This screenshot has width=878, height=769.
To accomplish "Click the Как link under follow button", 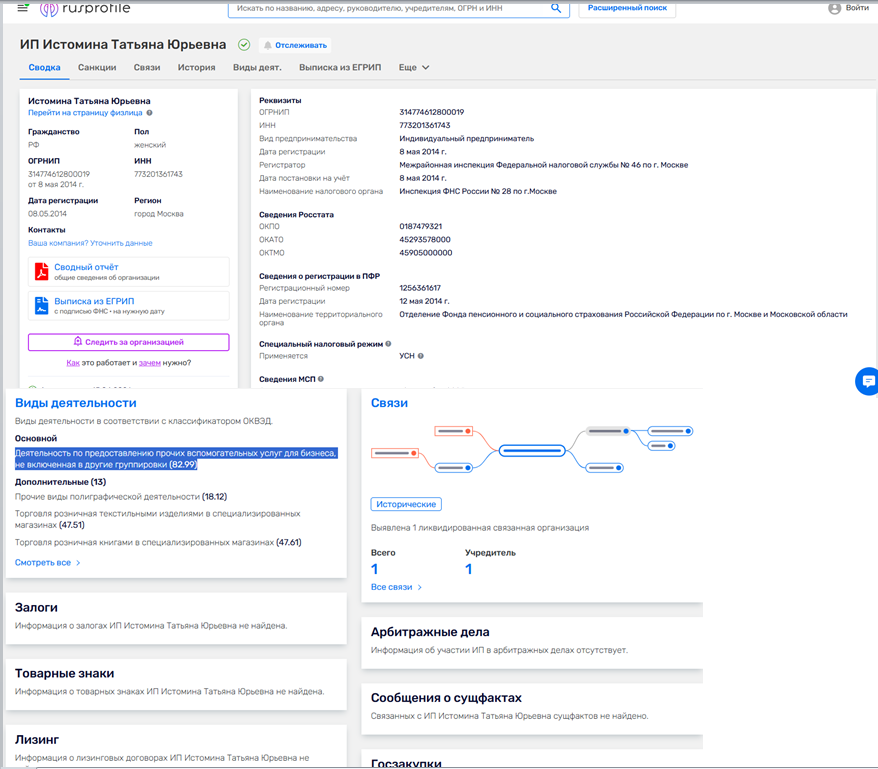I will point(73,363).
